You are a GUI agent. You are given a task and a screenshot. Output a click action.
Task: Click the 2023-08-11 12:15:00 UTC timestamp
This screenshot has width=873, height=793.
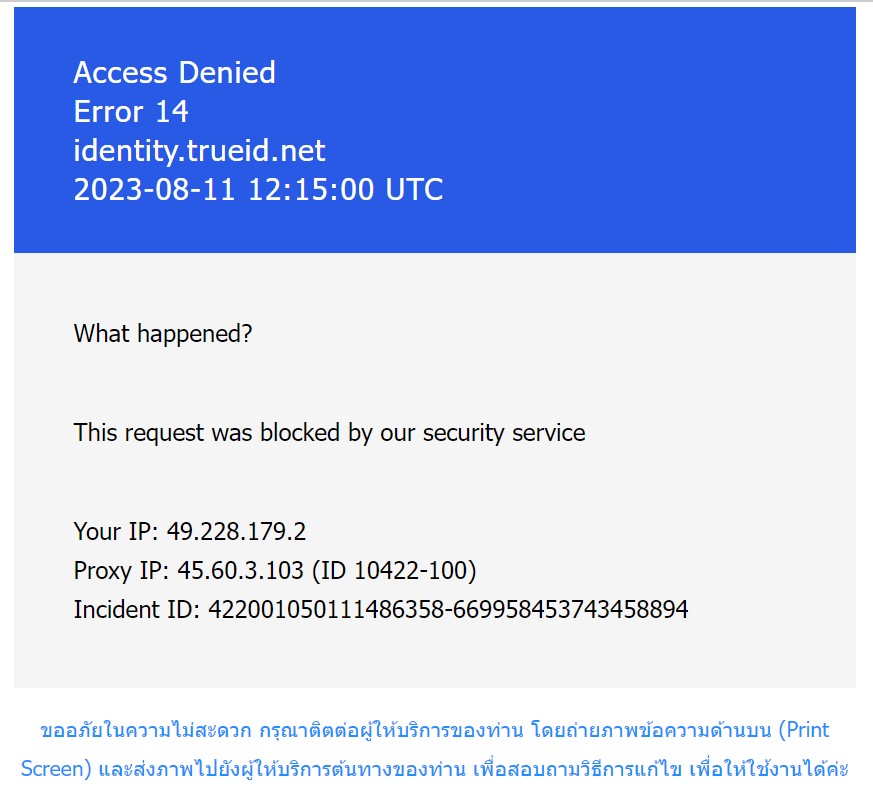pyautogui.click(x=258, y=189)
